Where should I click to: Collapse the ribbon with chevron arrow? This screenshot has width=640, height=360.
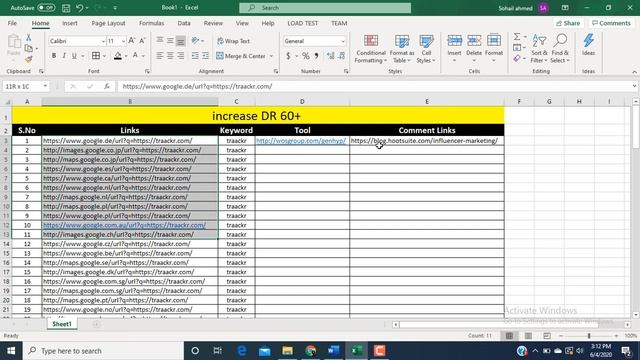(x=634, y=72)
